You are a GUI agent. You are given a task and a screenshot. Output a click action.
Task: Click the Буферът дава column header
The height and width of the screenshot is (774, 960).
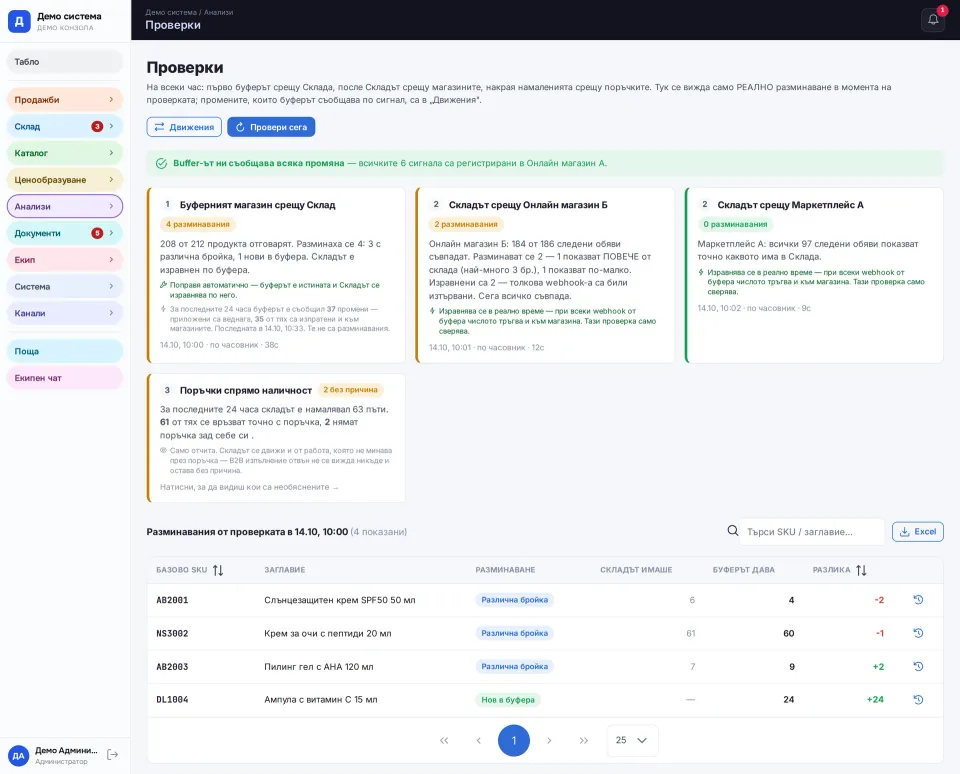pos(743,569)
